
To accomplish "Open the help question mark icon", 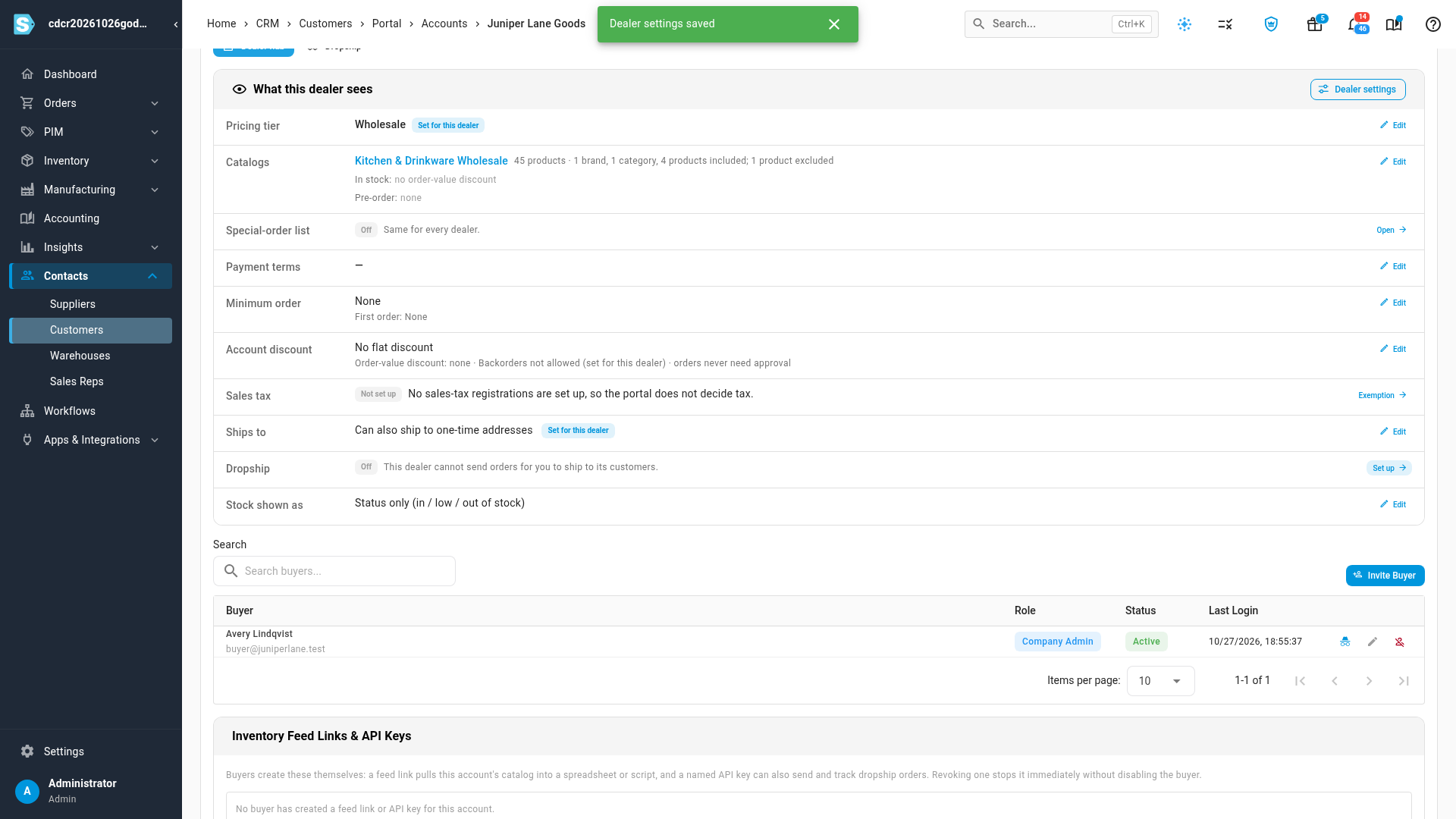I will point(1433,24).
